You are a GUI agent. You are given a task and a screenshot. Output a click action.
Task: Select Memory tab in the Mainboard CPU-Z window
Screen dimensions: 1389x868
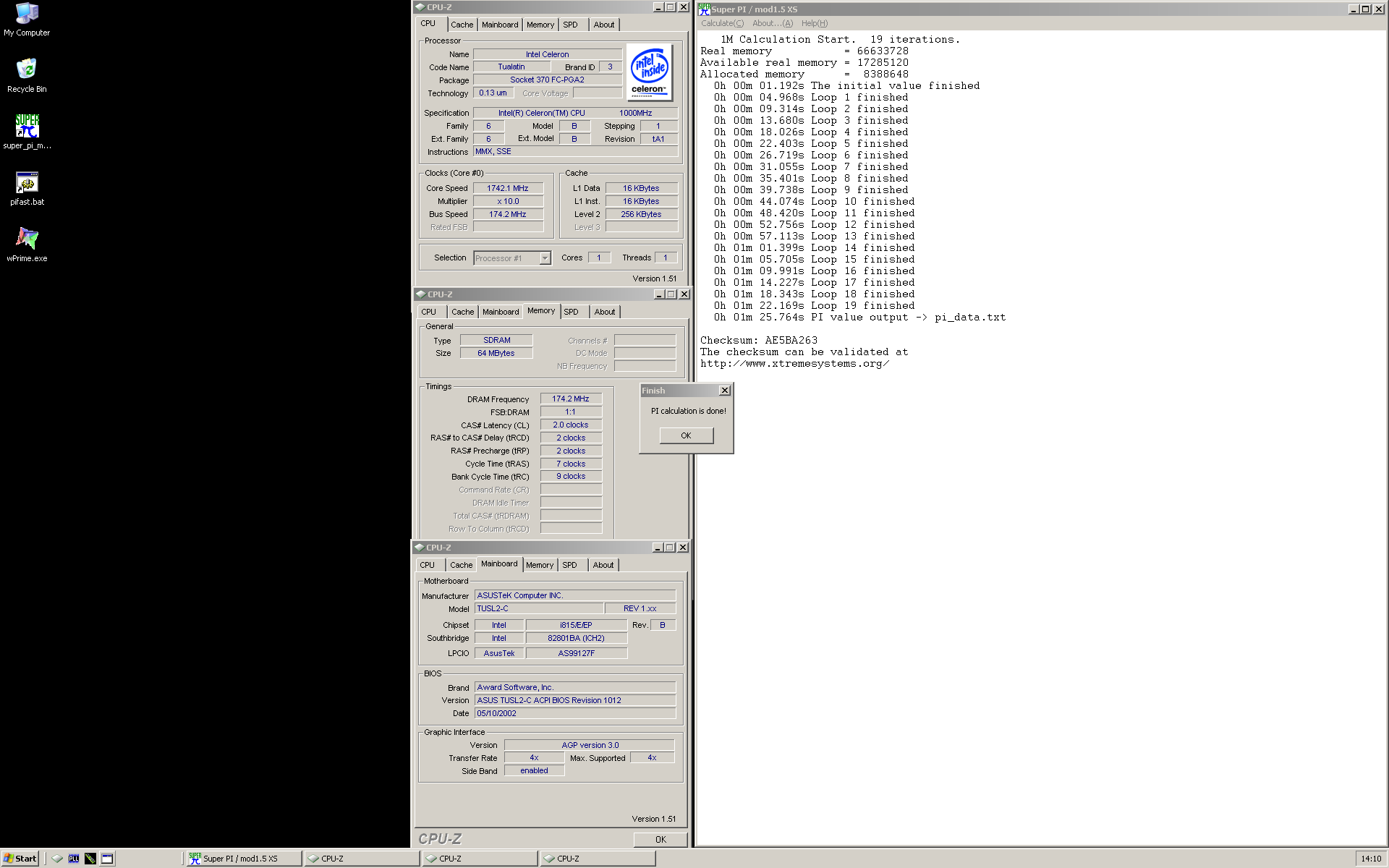(x=540, y=565)
